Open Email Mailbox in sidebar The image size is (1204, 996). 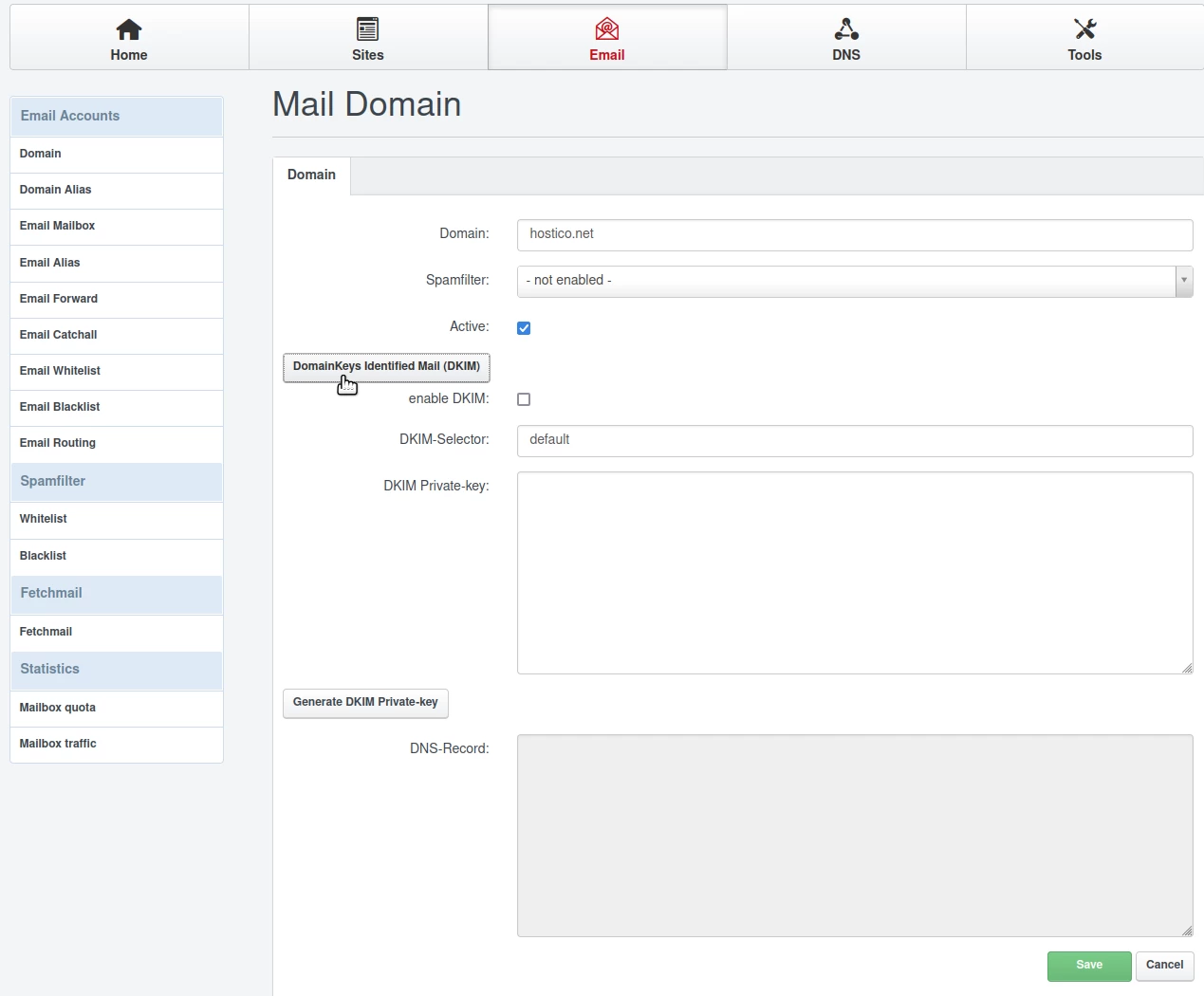click(x=58, y=226)
